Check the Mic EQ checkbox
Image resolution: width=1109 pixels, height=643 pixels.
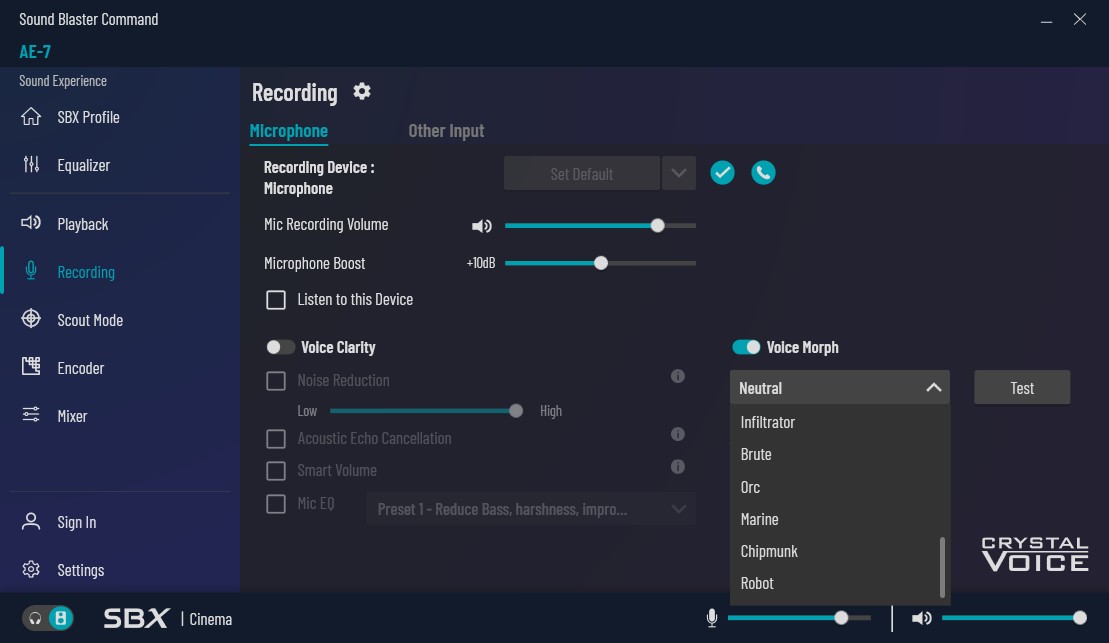point(276,504)
